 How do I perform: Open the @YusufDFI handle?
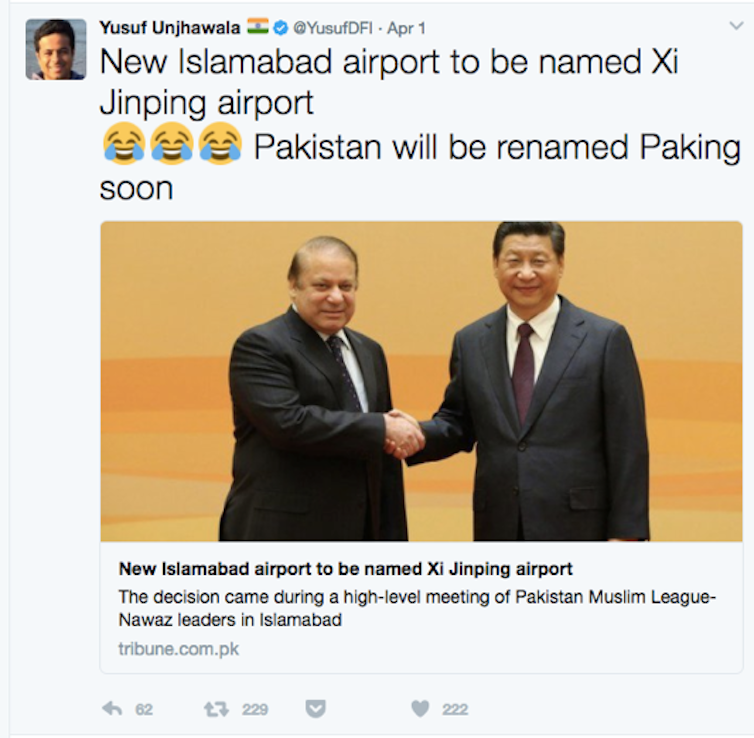click(x=332, y=28)
